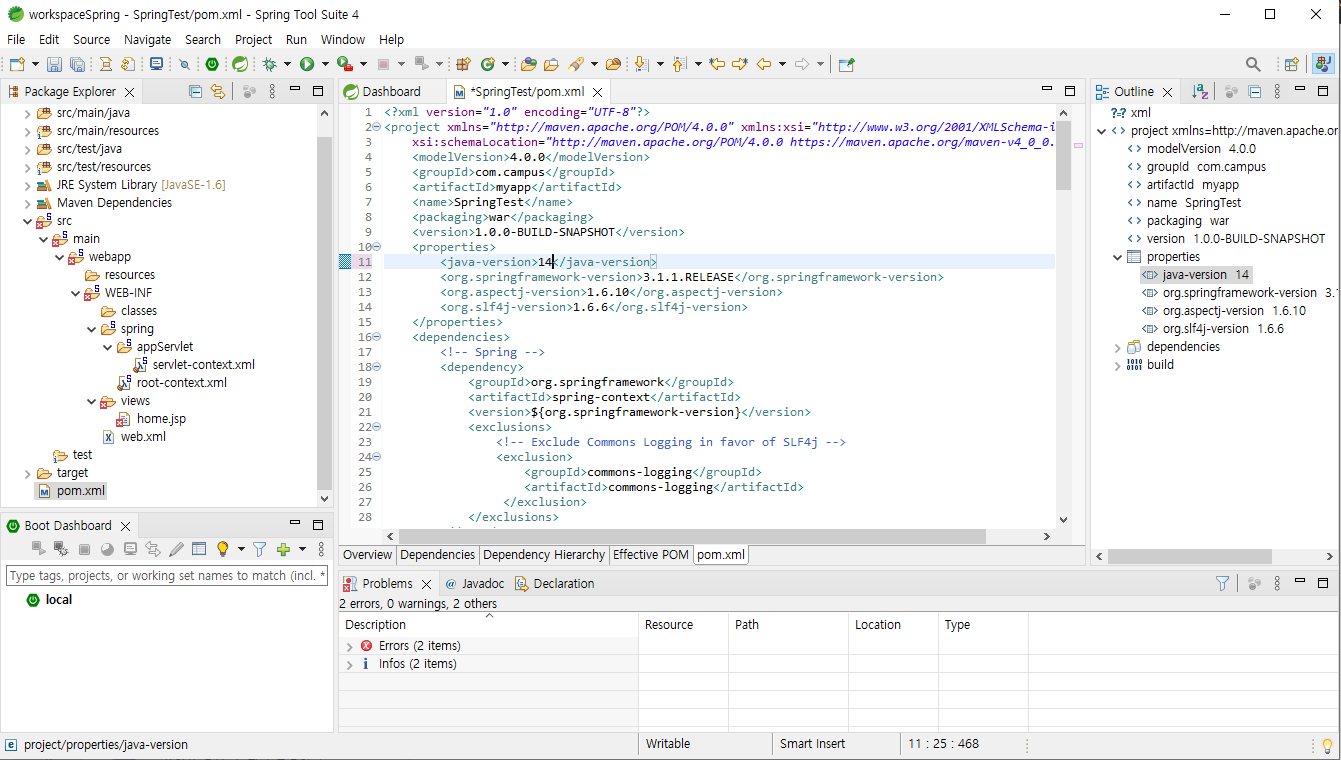Collapse all nodes in the Outline view

click(1255, 91)
